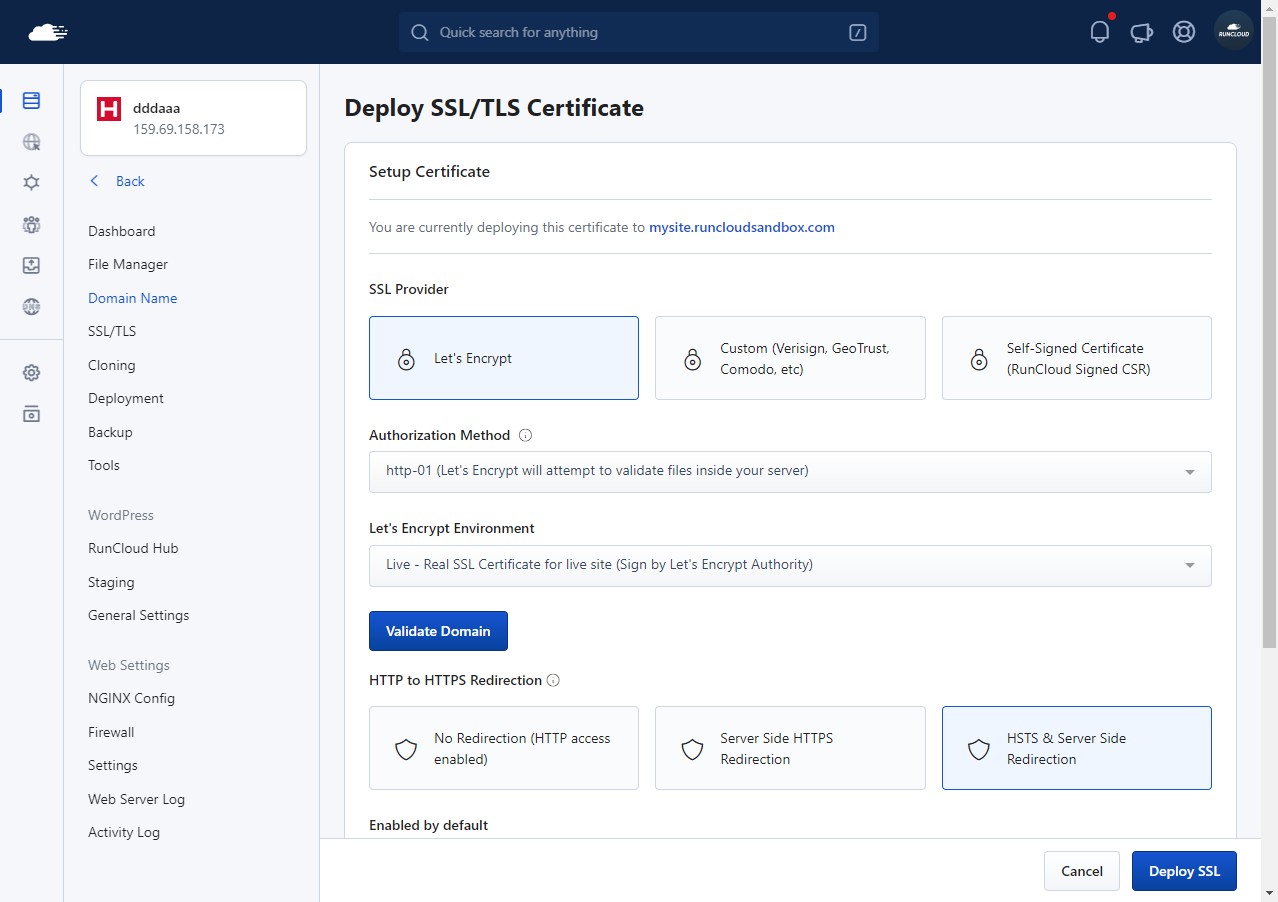The width and height of the screenshot is (1278, 902).
Task: Click the Cancel button
Action: coord(1081,871)
